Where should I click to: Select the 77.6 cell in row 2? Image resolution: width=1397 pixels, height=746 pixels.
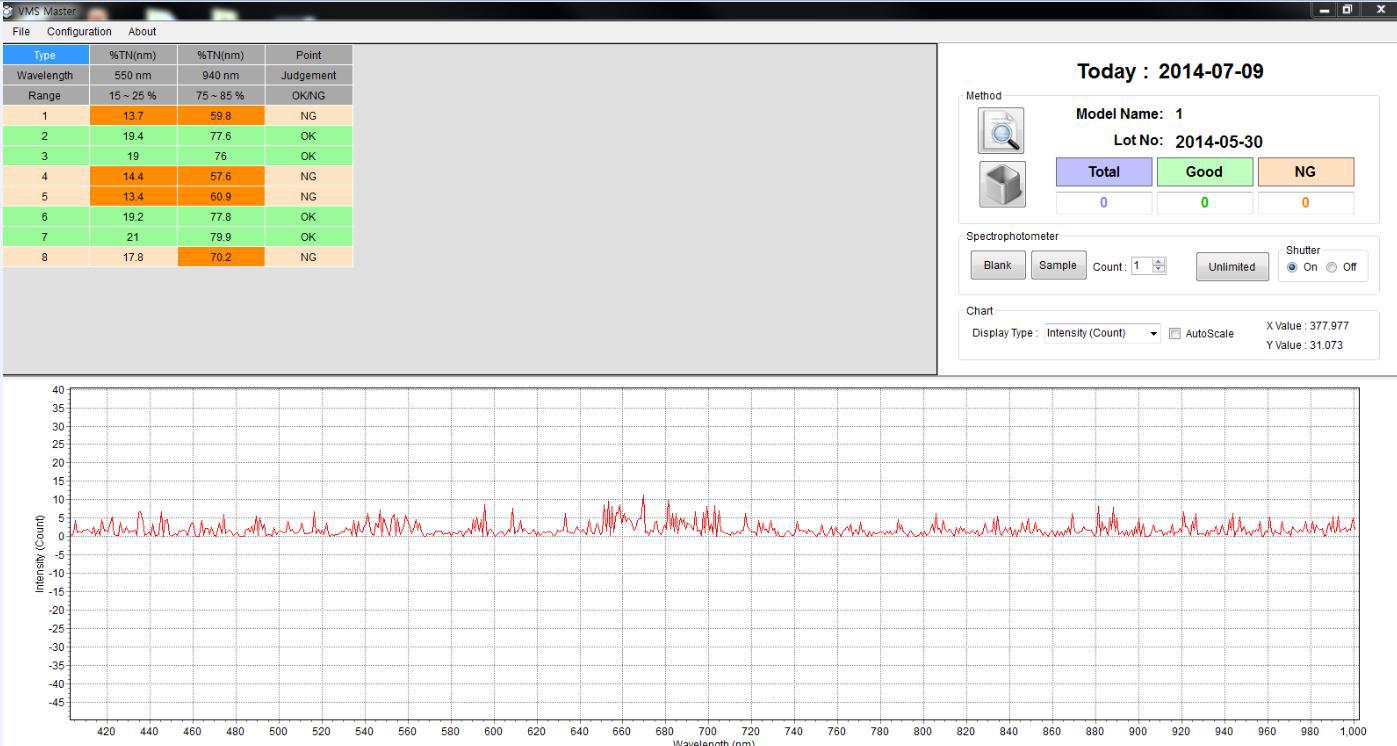pyautogui.click(x=221, y=136)
